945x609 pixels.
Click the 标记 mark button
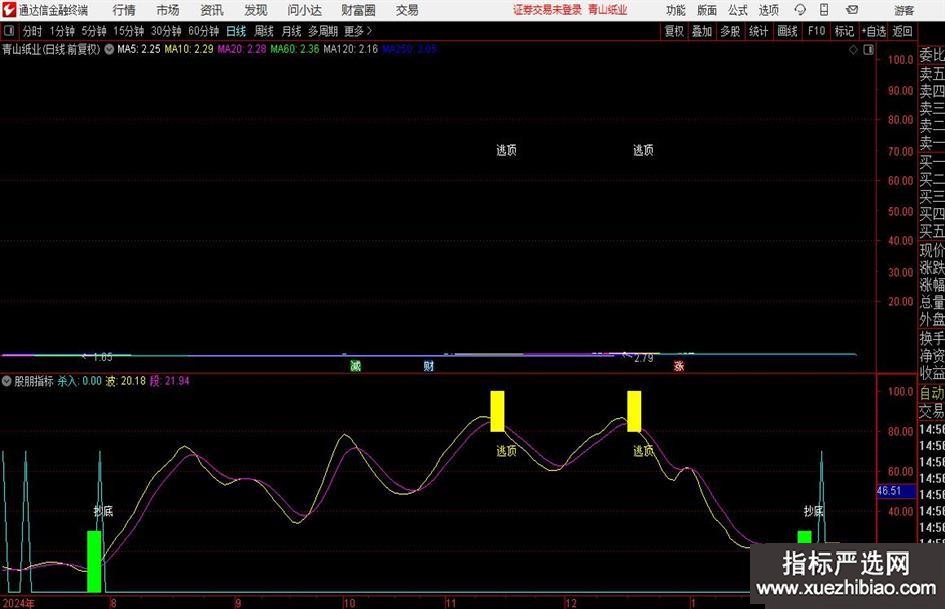click(x=844, y=31)
